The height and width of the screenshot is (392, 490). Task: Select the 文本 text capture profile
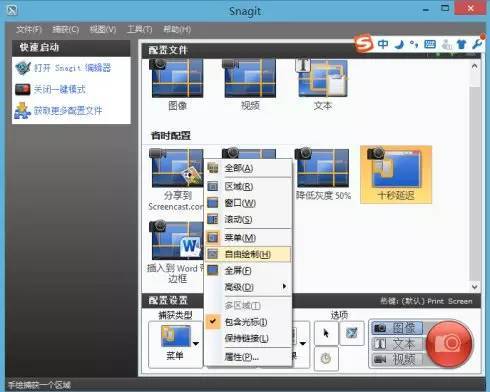click(323, 85)
